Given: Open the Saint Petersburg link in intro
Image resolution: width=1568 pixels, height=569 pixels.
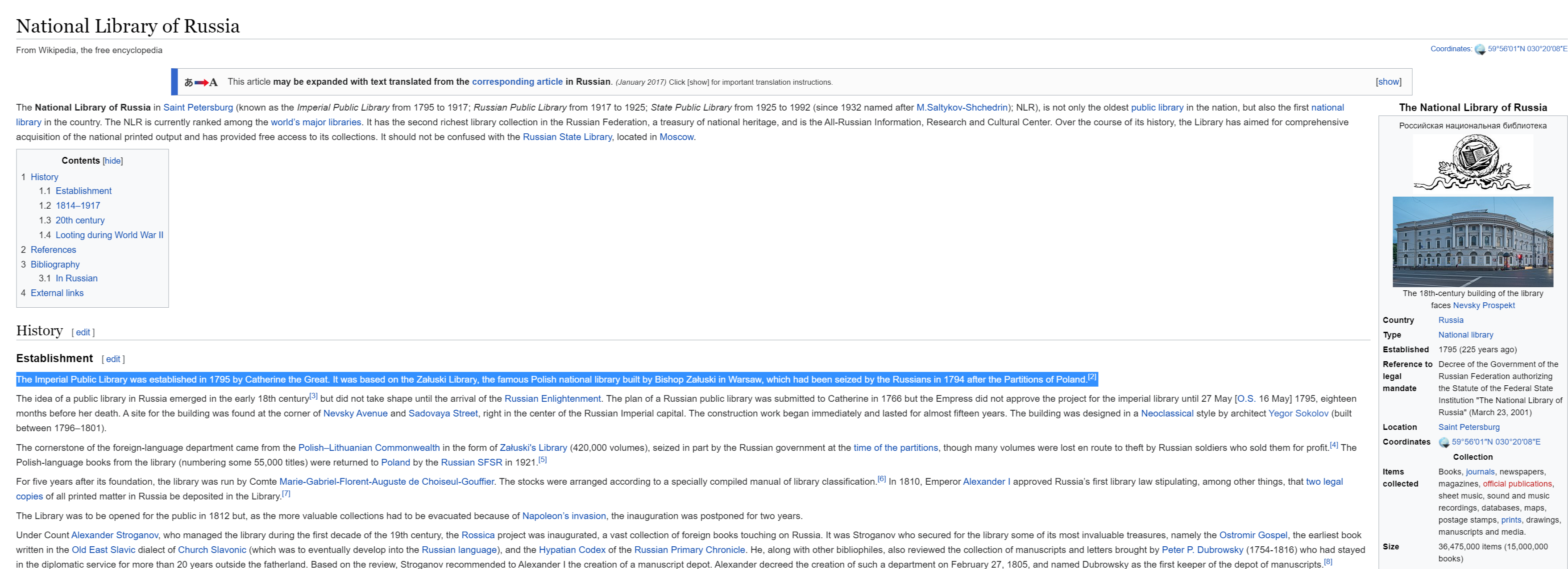Looking at the screenshot, I should (x=198, y=107).
